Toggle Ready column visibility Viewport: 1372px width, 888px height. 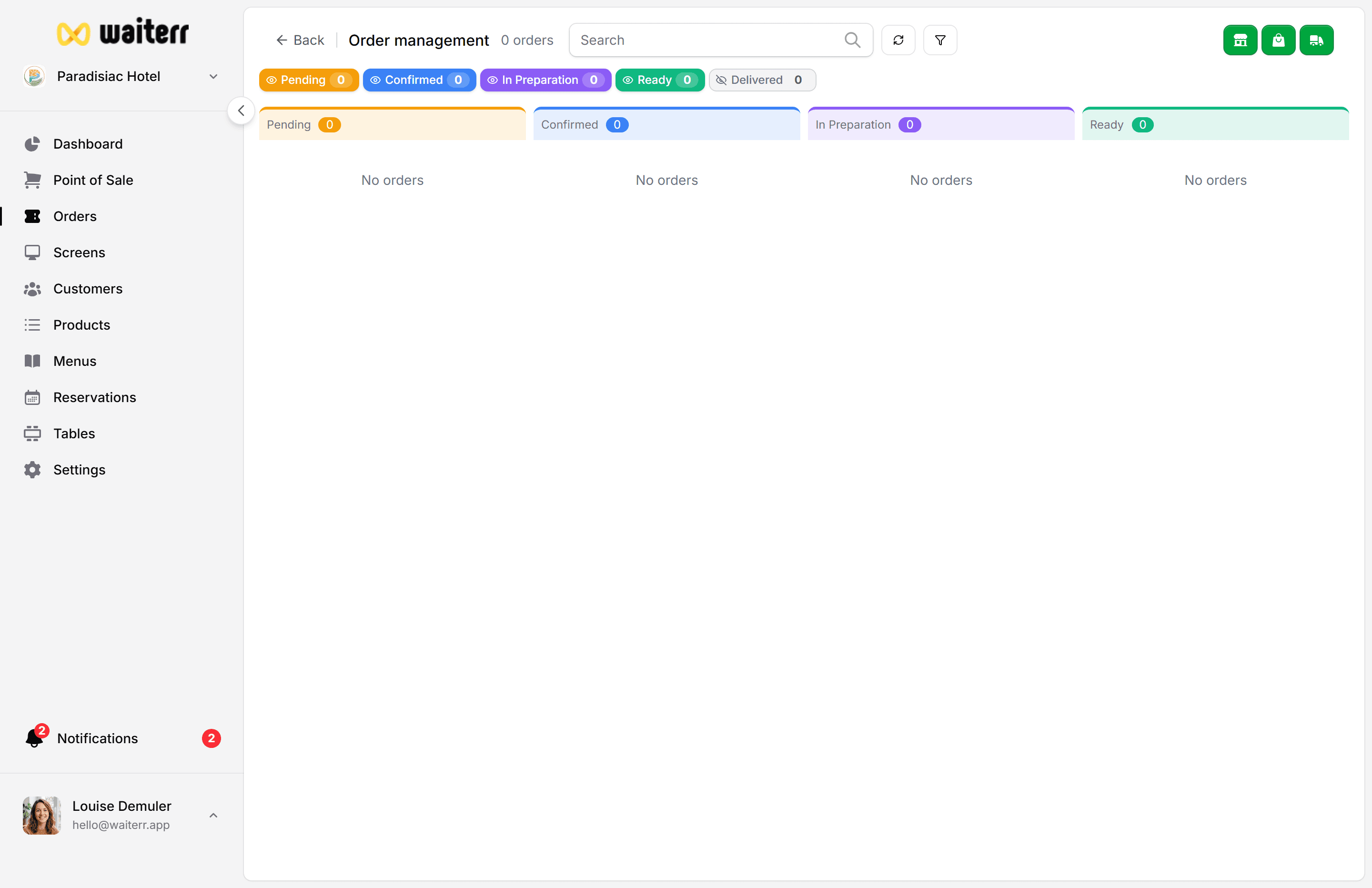(659, 80)
